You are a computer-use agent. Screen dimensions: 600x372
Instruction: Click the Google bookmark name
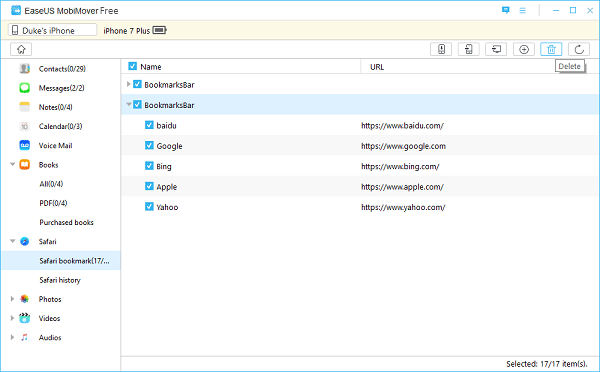[x=169, y=146]
